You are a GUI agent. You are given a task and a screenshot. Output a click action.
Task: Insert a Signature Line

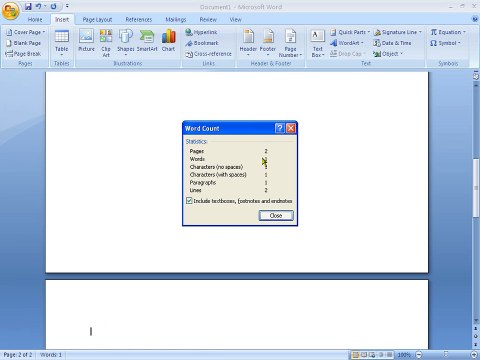398,32
